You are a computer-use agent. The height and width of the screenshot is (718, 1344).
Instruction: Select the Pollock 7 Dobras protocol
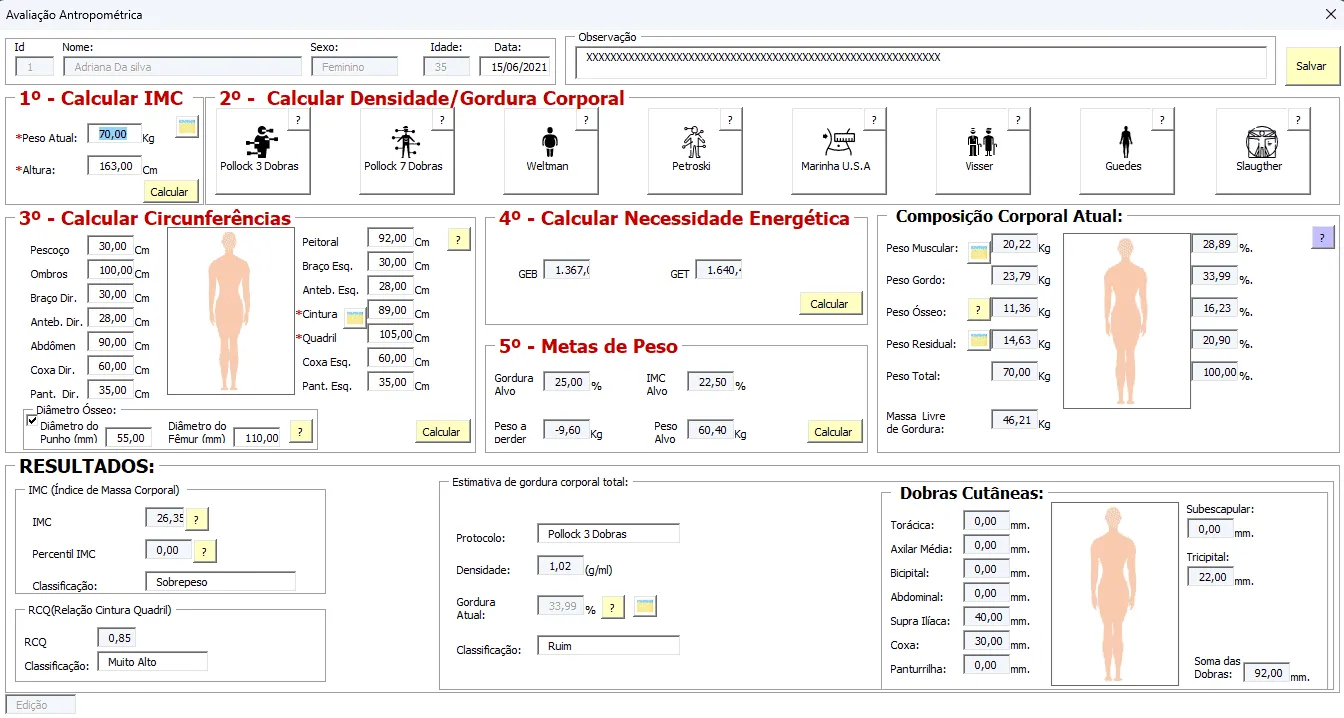point(407,151)
